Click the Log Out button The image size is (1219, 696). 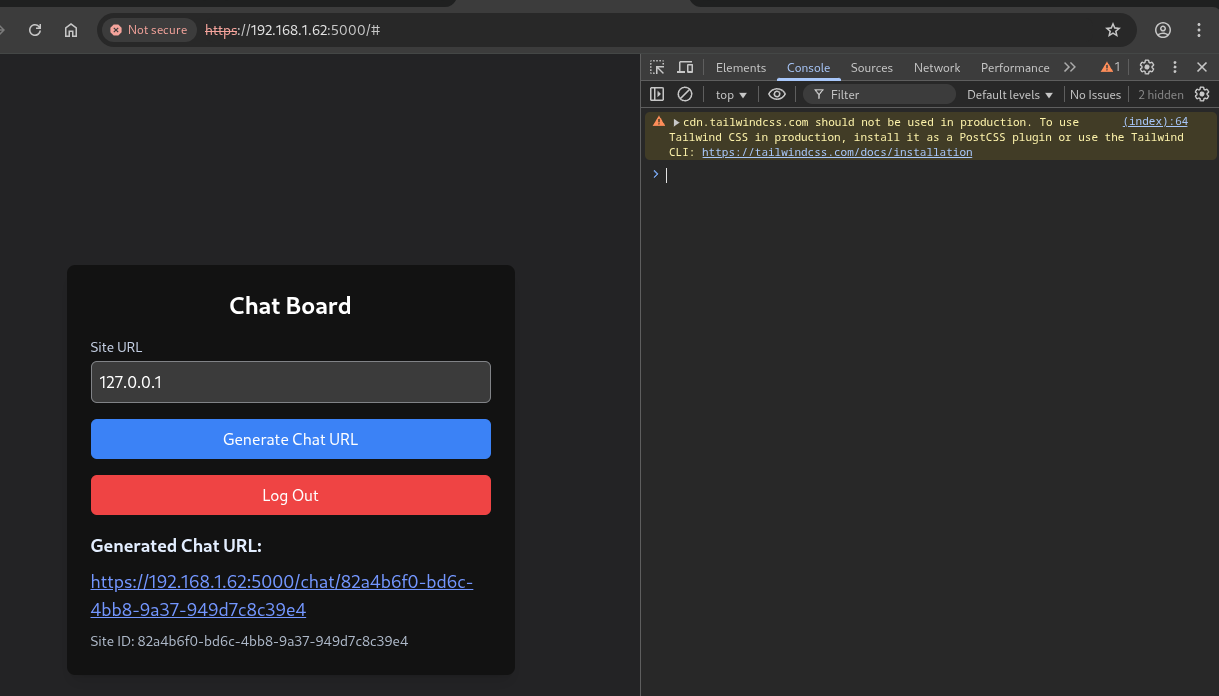pyautogui.click(x=290, y=495)
